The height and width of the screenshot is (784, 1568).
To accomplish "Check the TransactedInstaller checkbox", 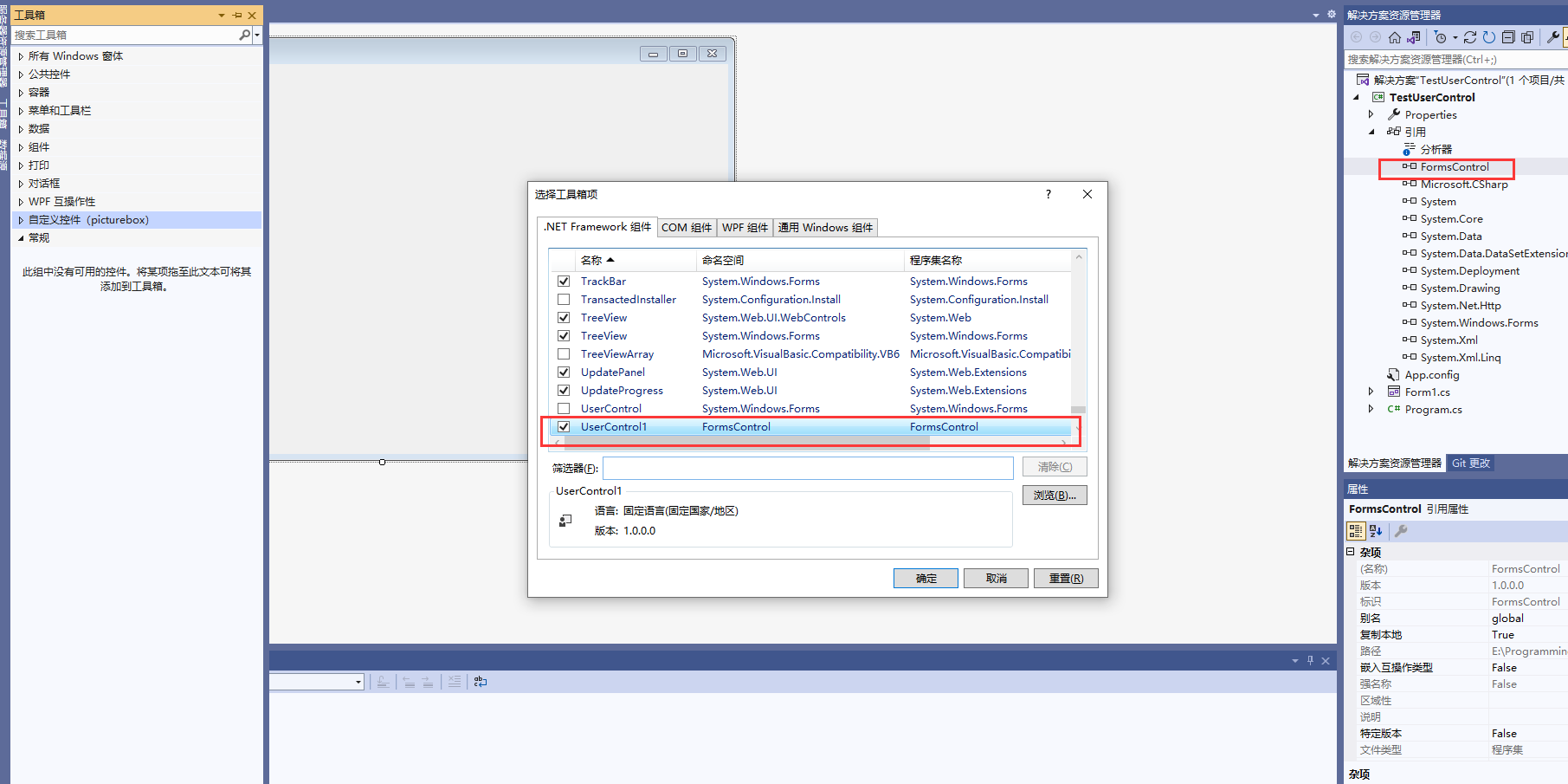I will (564, 299).
